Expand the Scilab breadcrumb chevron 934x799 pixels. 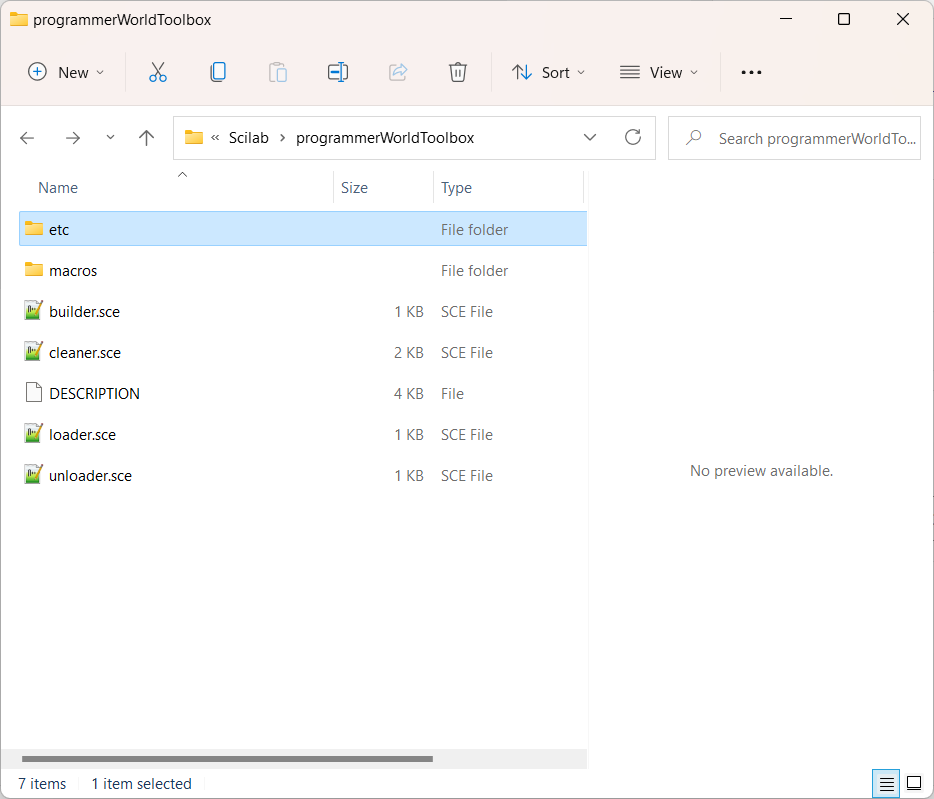(x=283, y=138)
